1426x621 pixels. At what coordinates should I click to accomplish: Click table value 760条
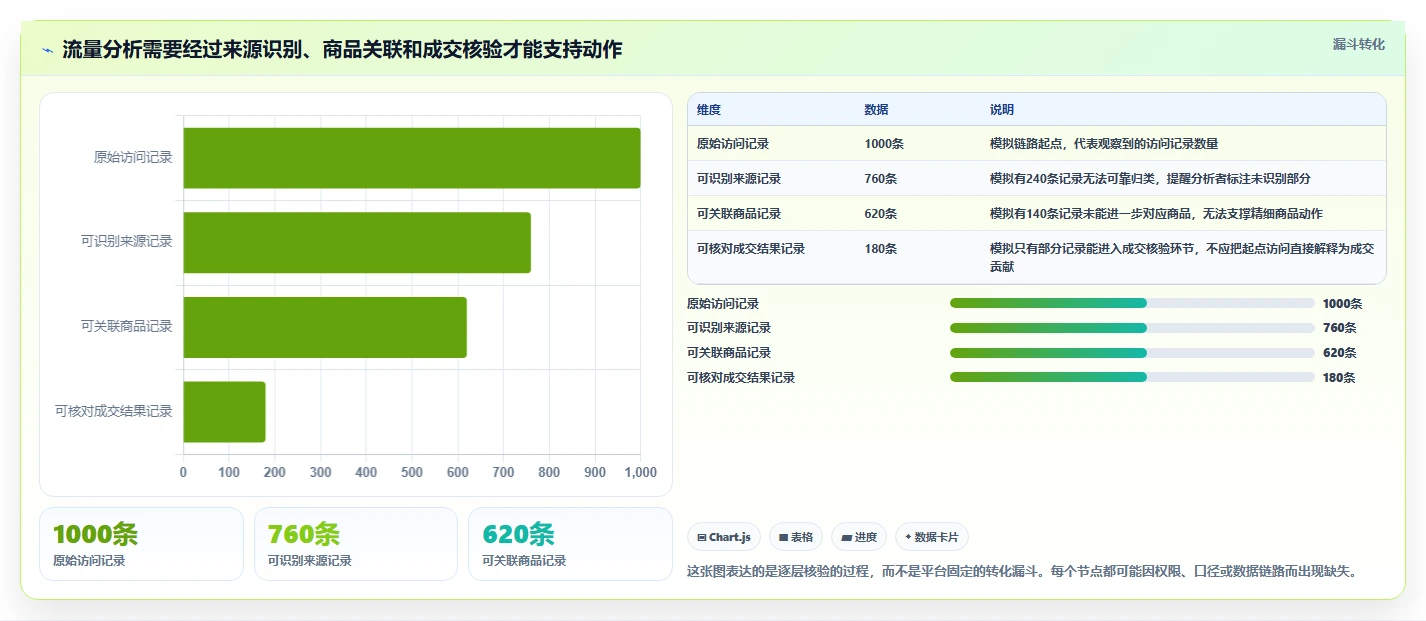(881, 179)
